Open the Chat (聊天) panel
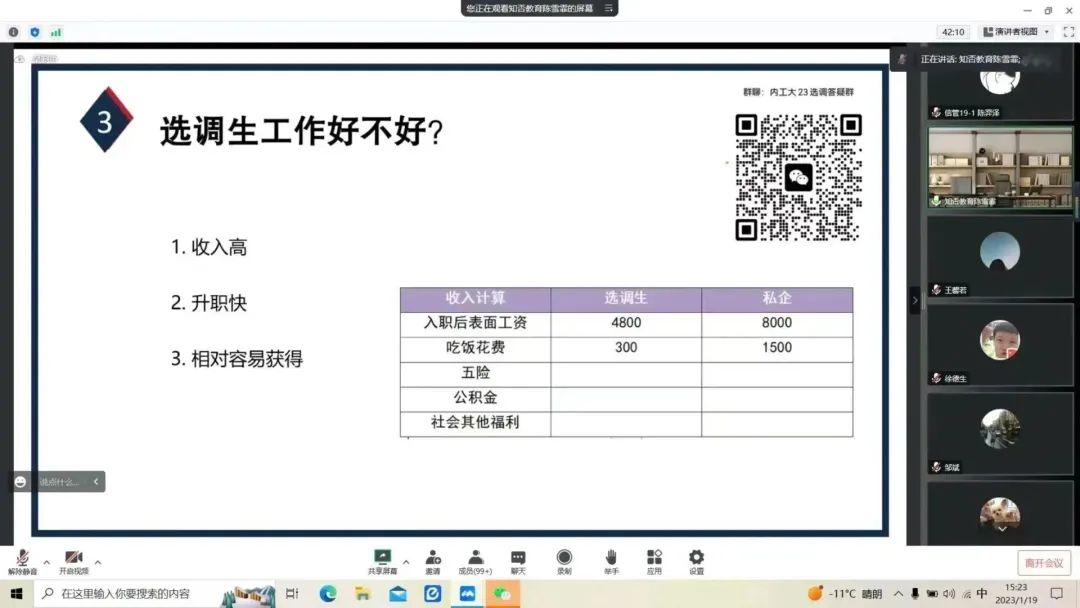1080x608 pixels. [518, 559]
